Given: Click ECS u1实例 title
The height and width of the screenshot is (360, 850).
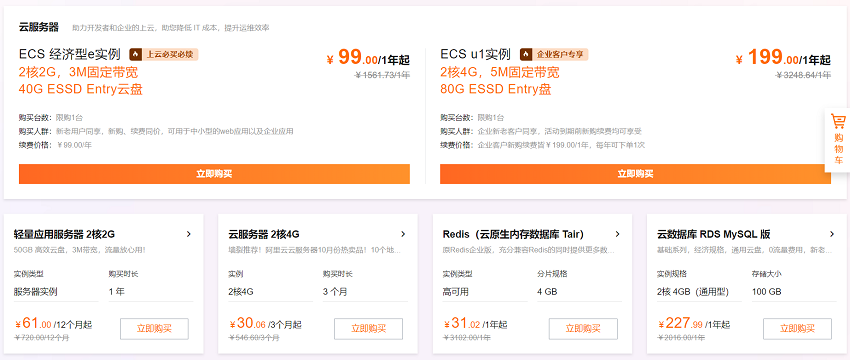Looking at the screenshot, I should tap(475, 54).
